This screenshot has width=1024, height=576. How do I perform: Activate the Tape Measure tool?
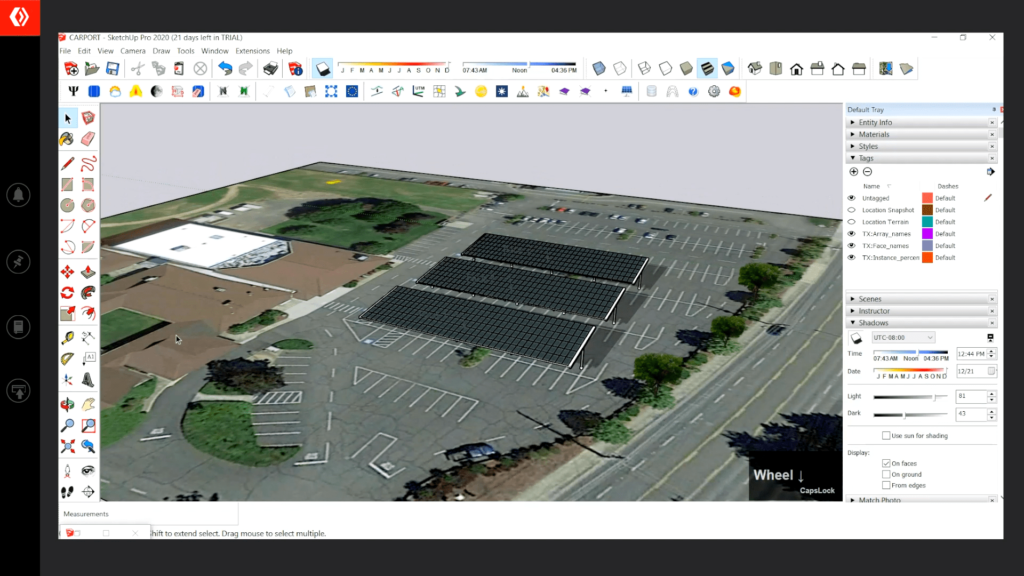[x=67, y=338]
